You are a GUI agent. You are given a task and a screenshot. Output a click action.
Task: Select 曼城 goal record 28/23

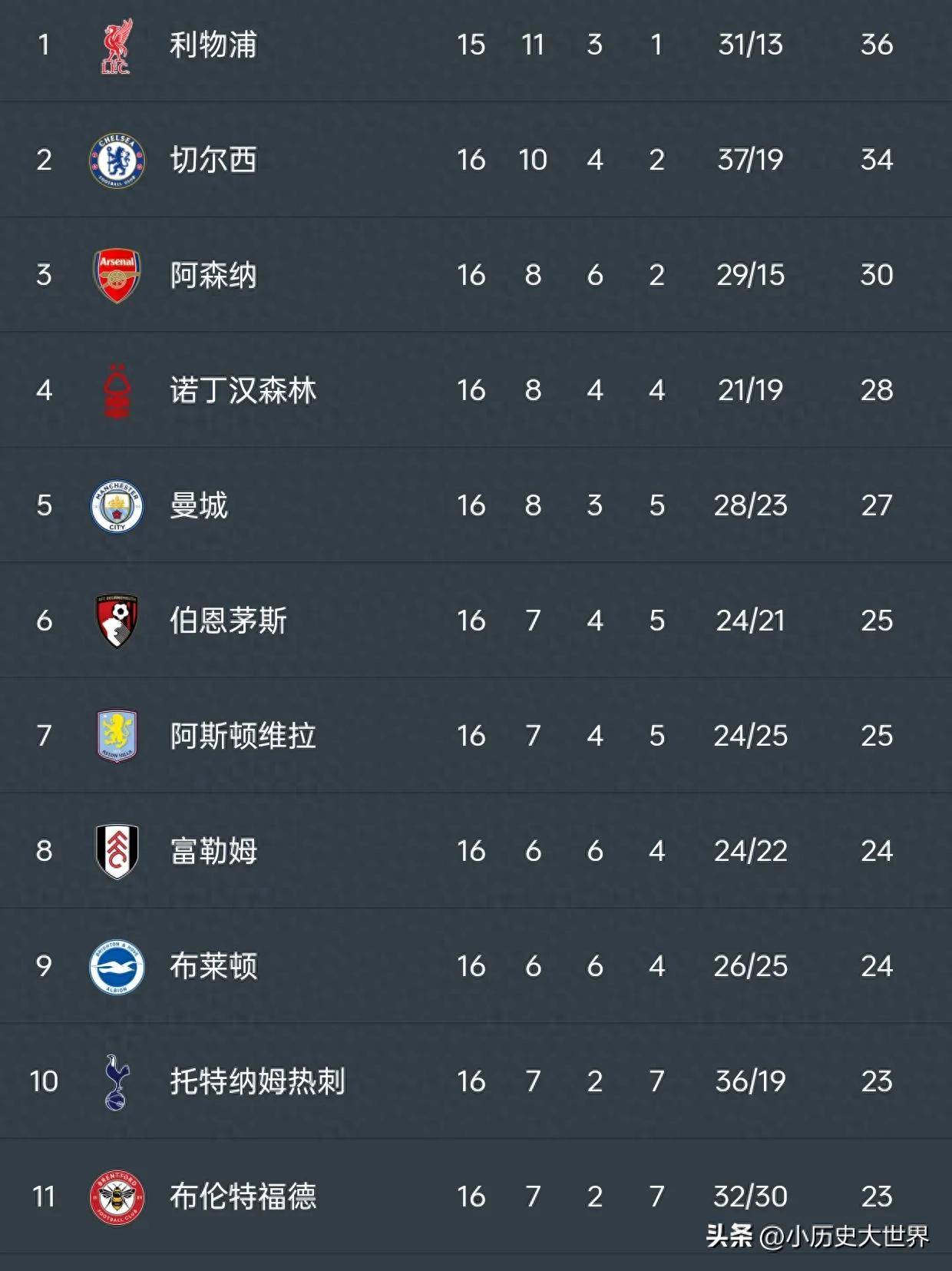click(x=750, y=505)
